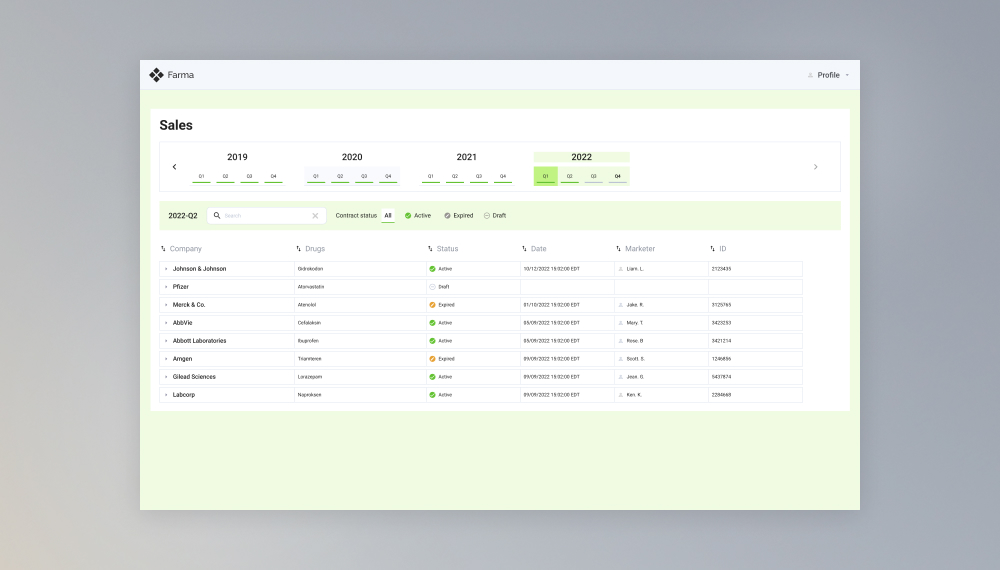The image size is (1000, 570).
Task: Click the marketer person icon next to Scott S.
Action: click(x=621, y=359)
